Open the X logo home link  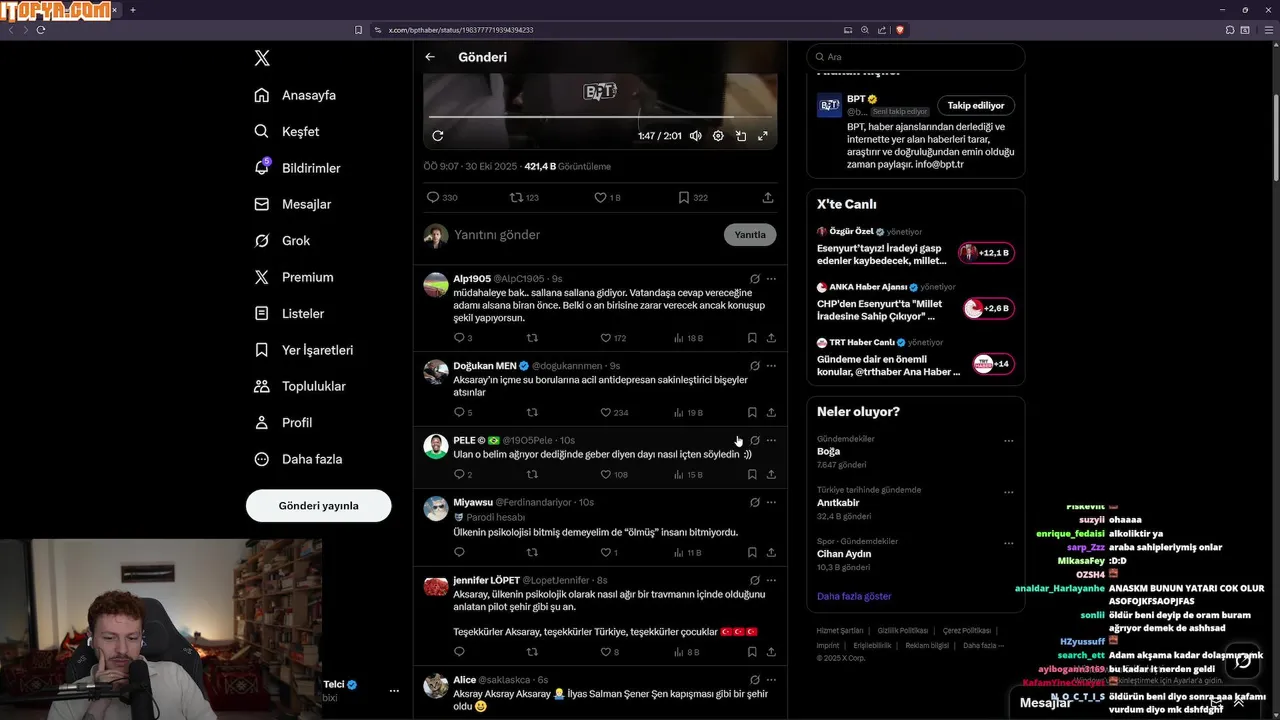[262, 58]
